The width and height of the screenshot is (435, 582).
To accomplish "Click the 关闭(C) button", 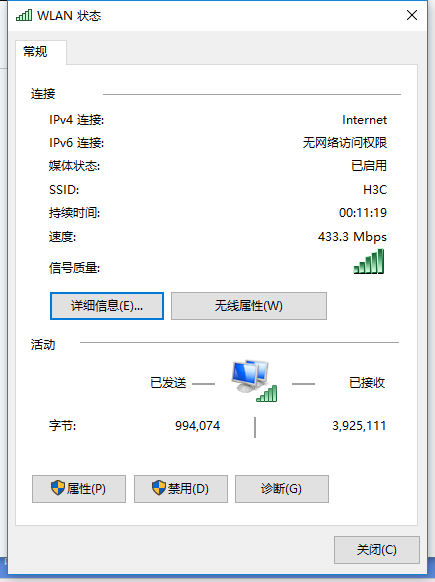I will pos(377,550).
